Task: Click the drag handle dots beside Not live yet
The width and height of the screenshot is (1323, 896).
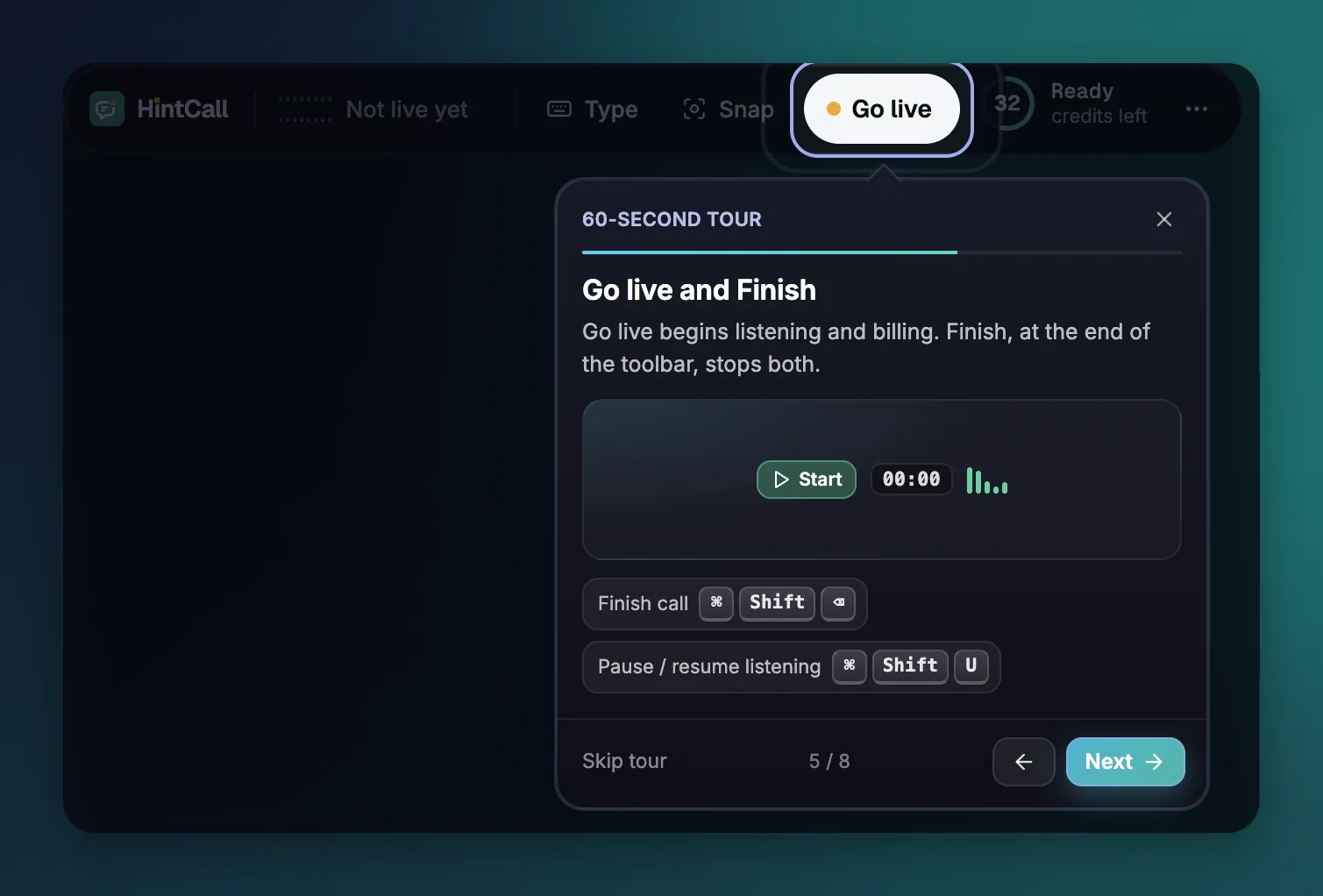Action: click(x=305, y=110)
